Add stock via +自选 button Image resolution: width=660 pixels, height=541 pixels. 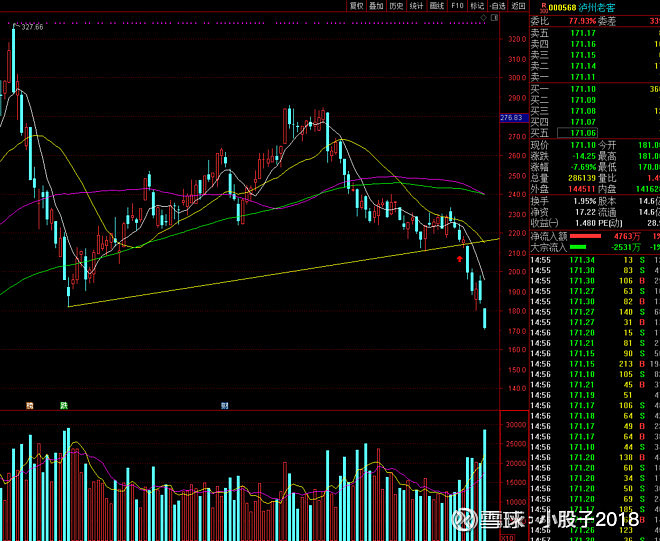(x=498, y=6)
